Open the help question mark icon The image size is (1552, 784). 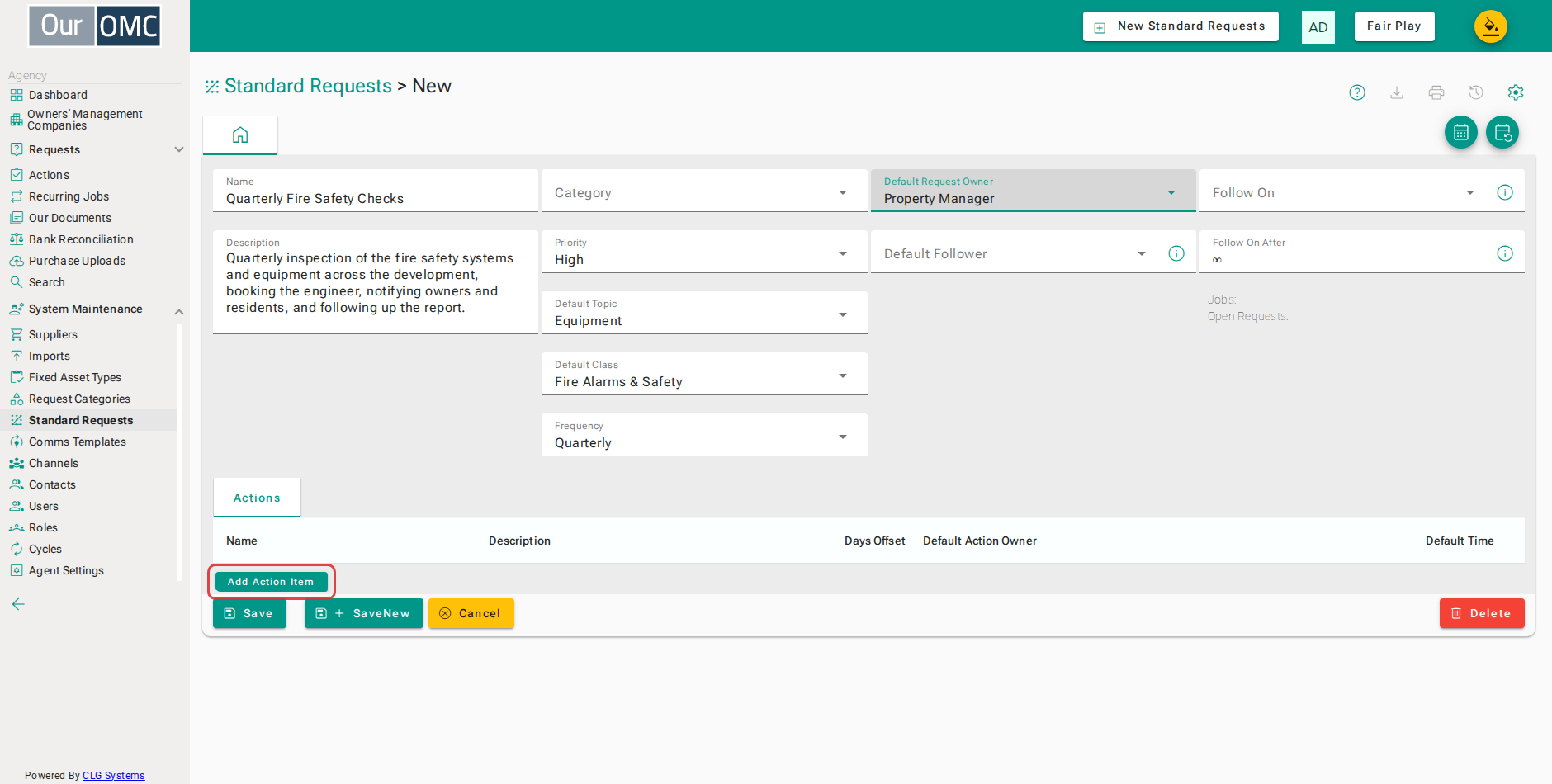[1357, 92]
